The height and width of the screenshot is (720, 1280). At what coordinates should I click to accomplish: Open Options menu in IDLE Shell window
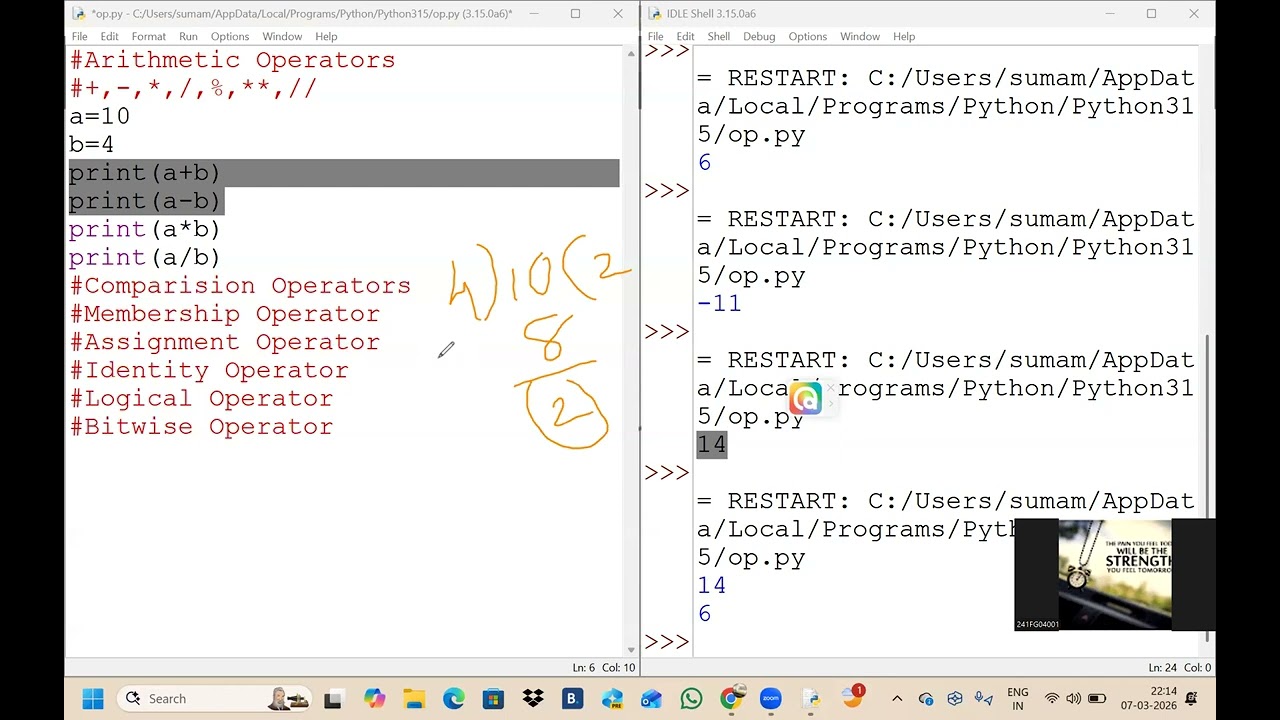(808, 36)
